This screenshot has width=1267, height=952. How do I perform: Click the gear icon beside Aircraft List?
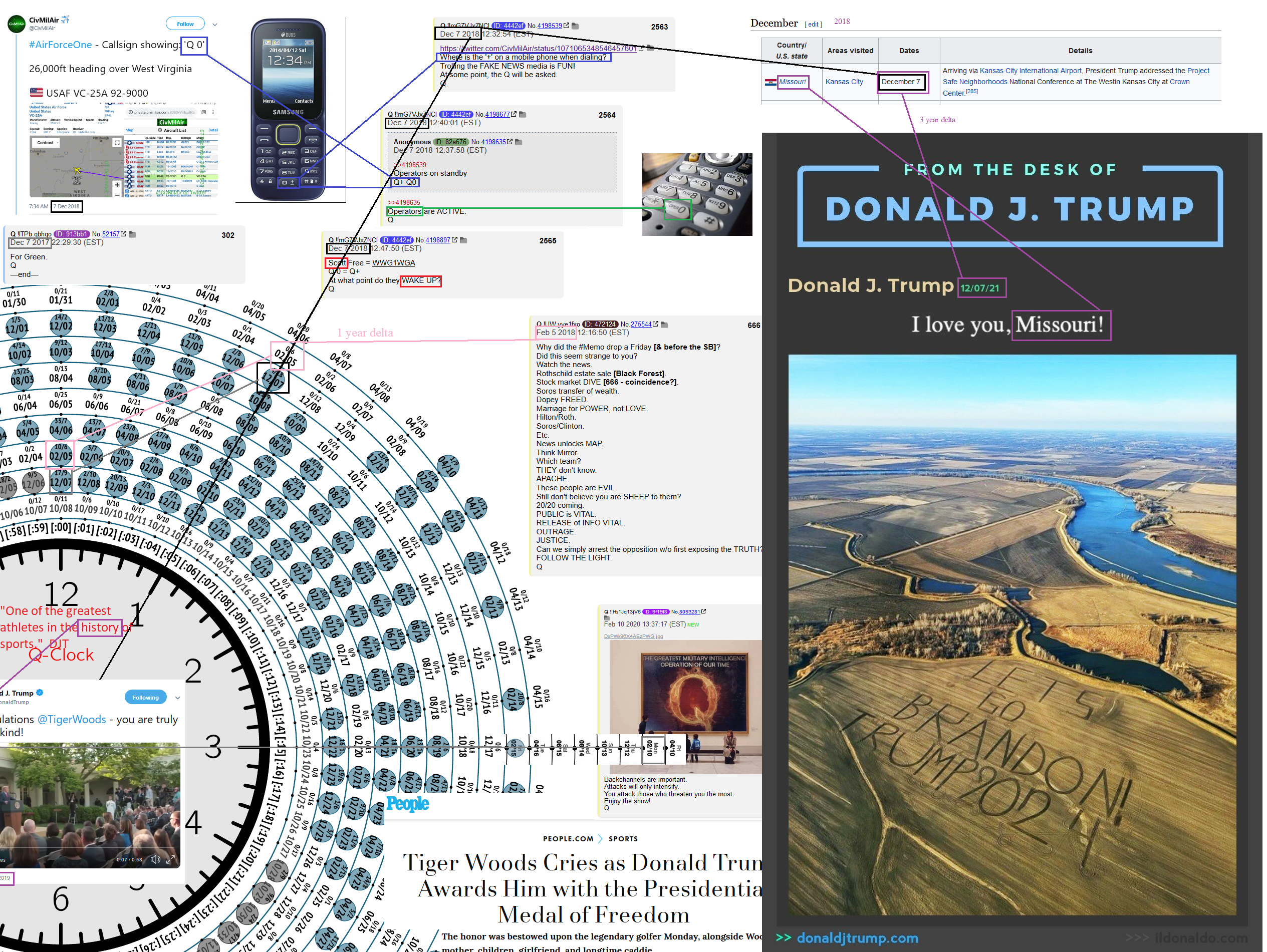point(160,130)
